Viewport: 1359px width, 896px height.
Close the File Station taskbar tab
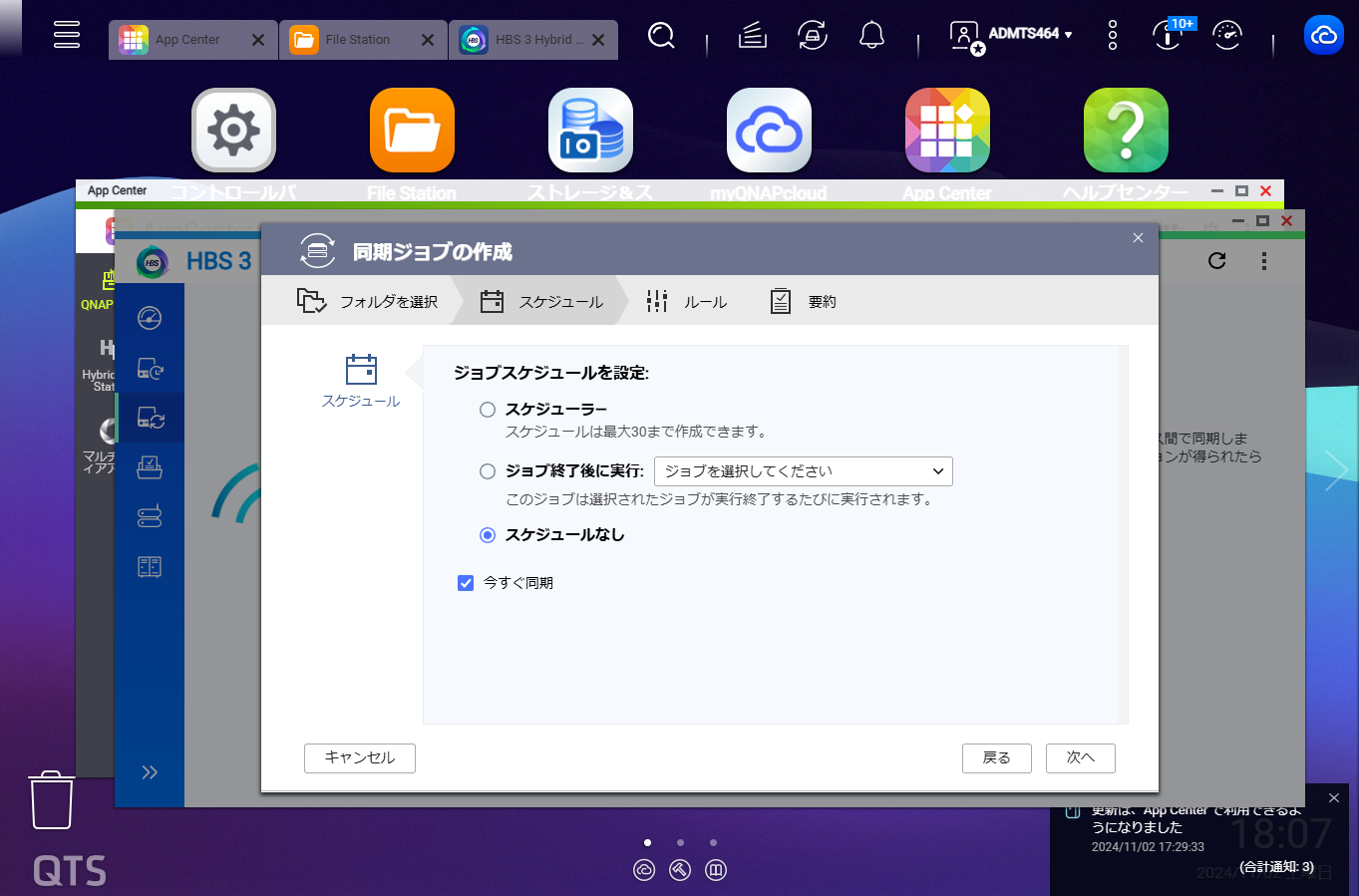(x=428, y=40)
